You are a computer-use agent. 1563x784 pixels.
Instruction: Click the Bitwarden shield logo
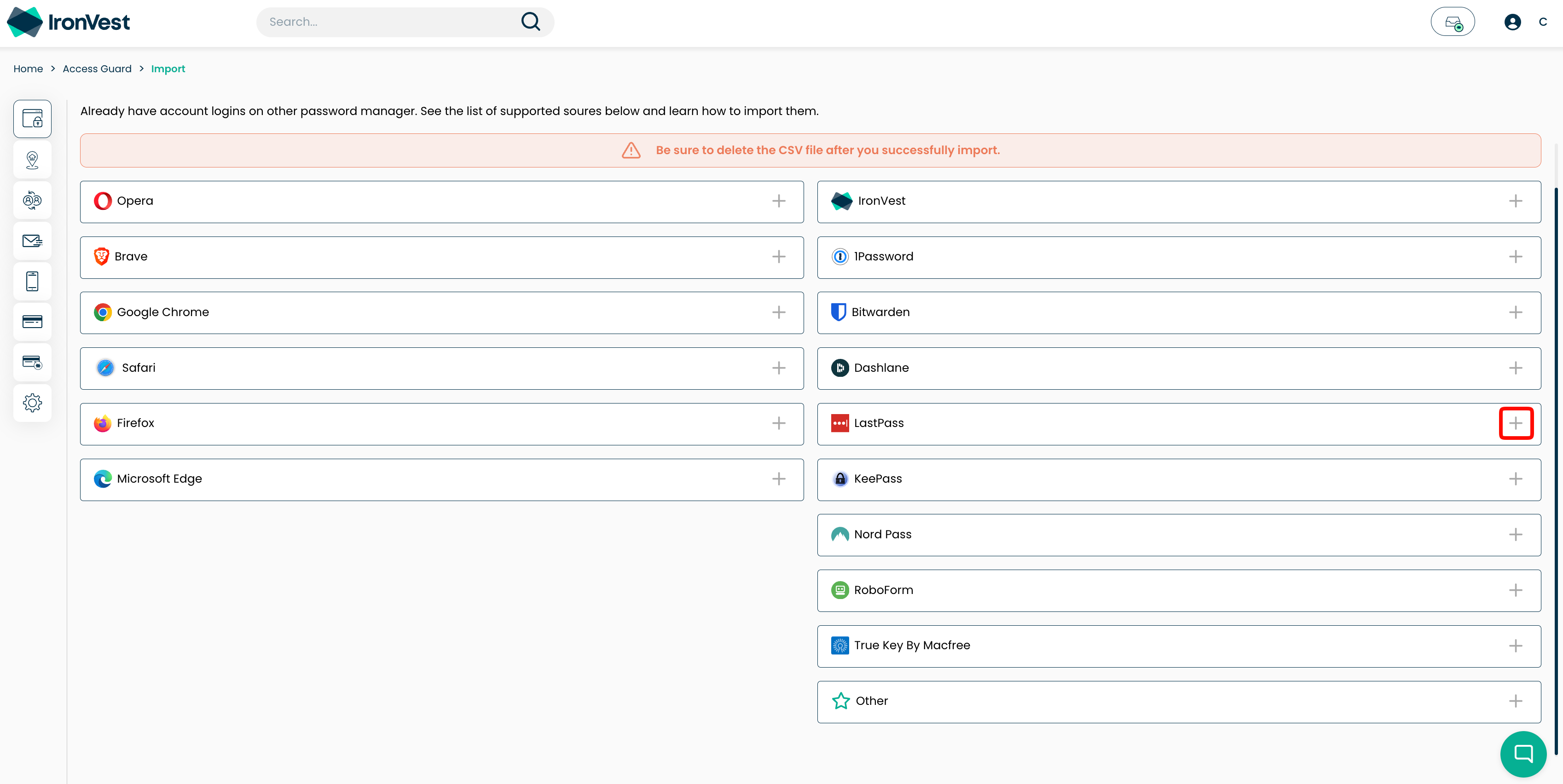click(x=839, y=312)
